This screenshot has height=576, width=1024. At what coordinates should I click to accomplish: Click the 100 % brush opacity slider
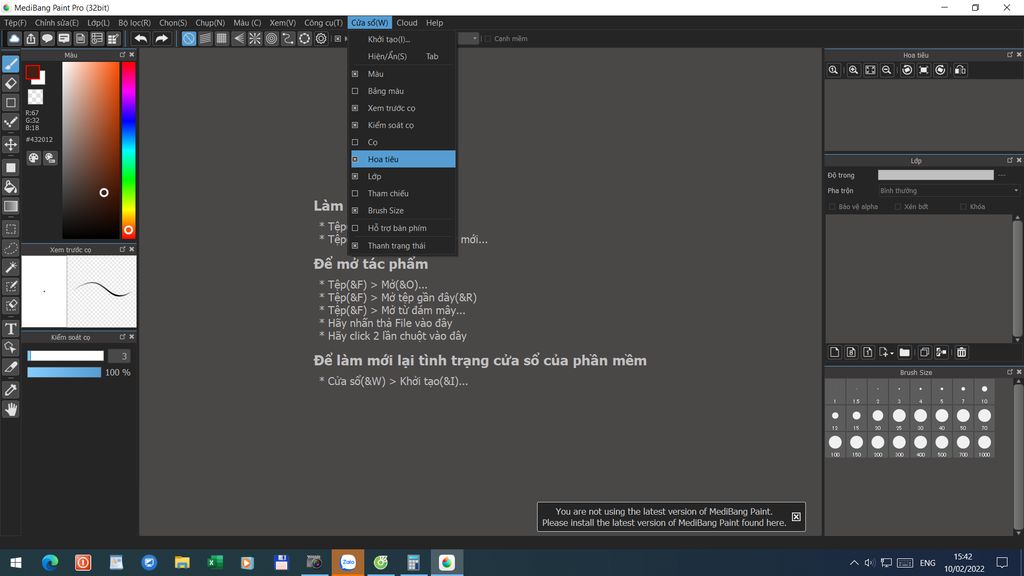tap(64, 372)
